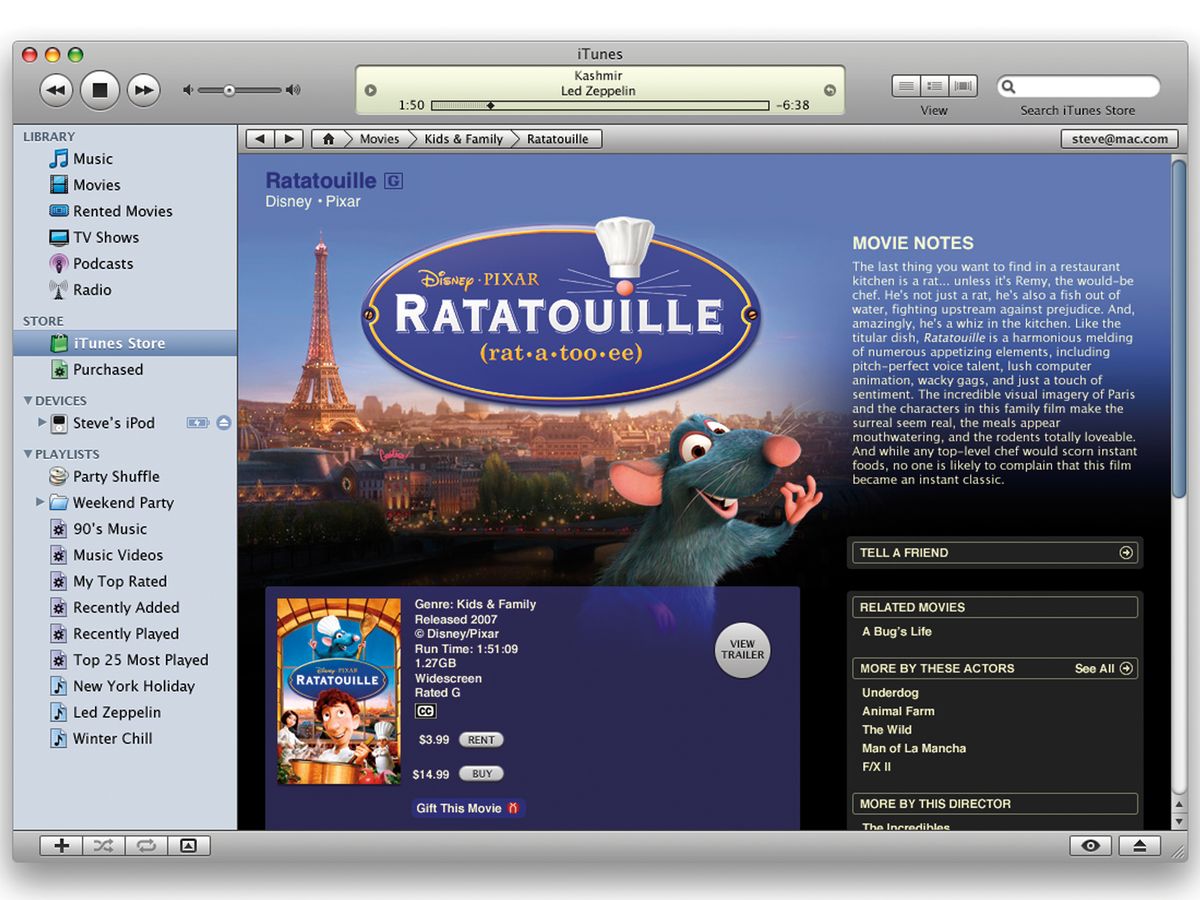Toggle shuffle mode
Viewport: 1200px width, 900px height.
click(103, 846)
